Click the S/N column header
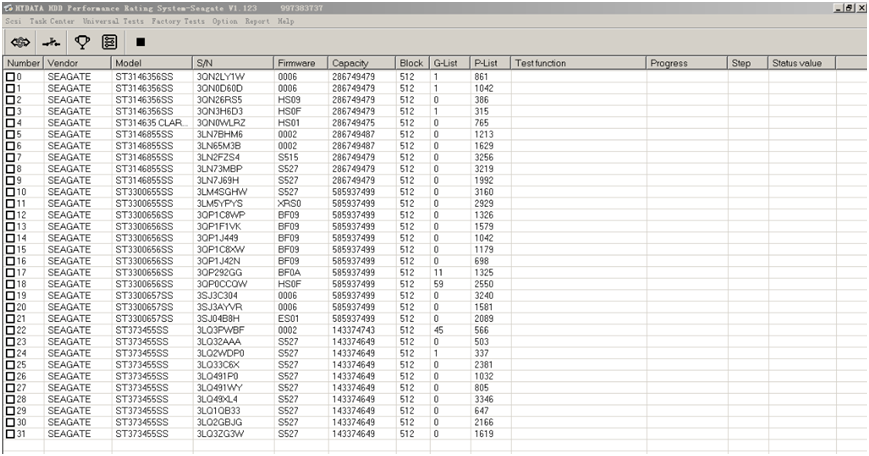869x456 pixels. 233,63
